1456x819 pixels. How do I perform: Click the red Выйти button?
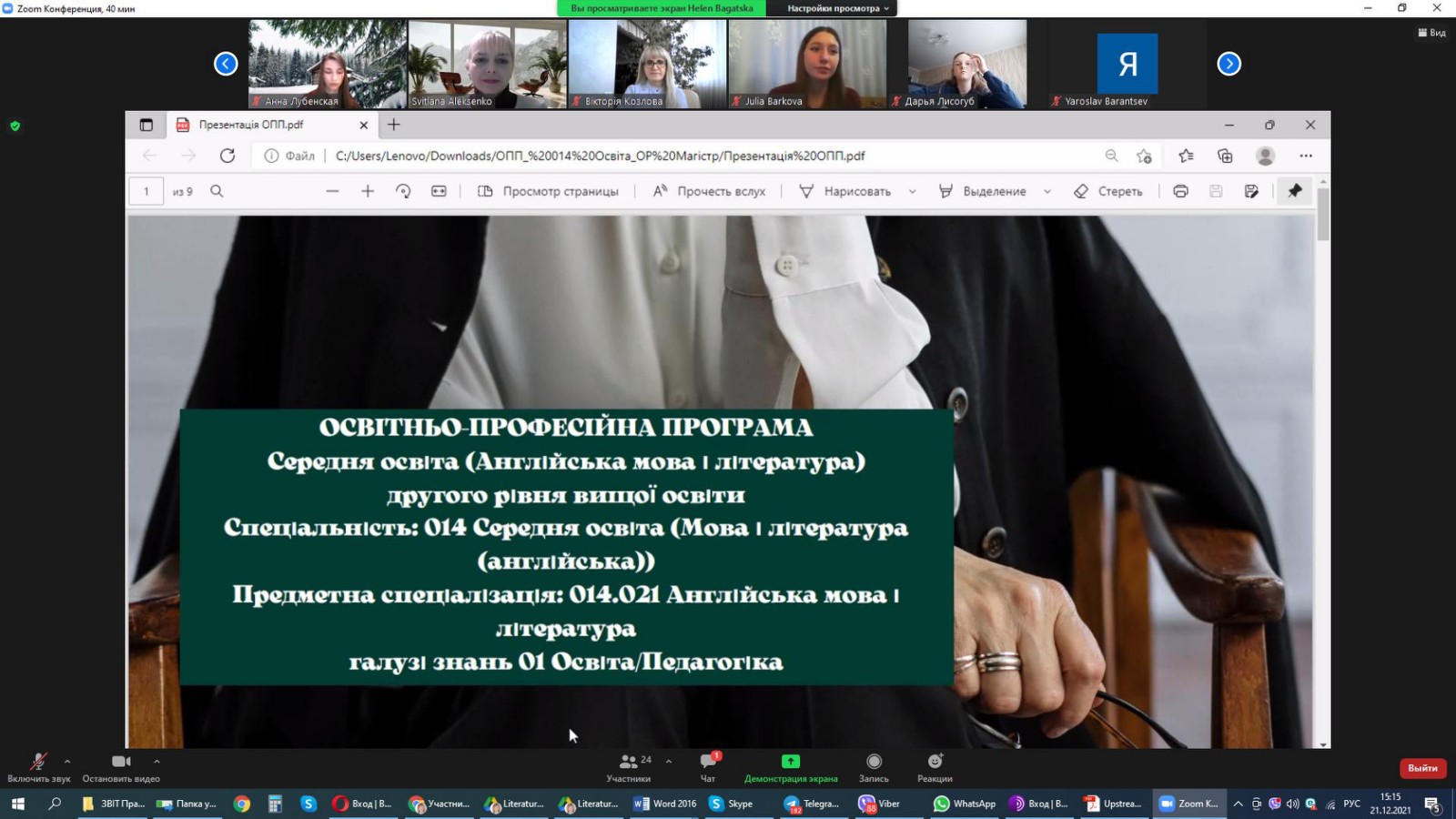point(1422,768)
